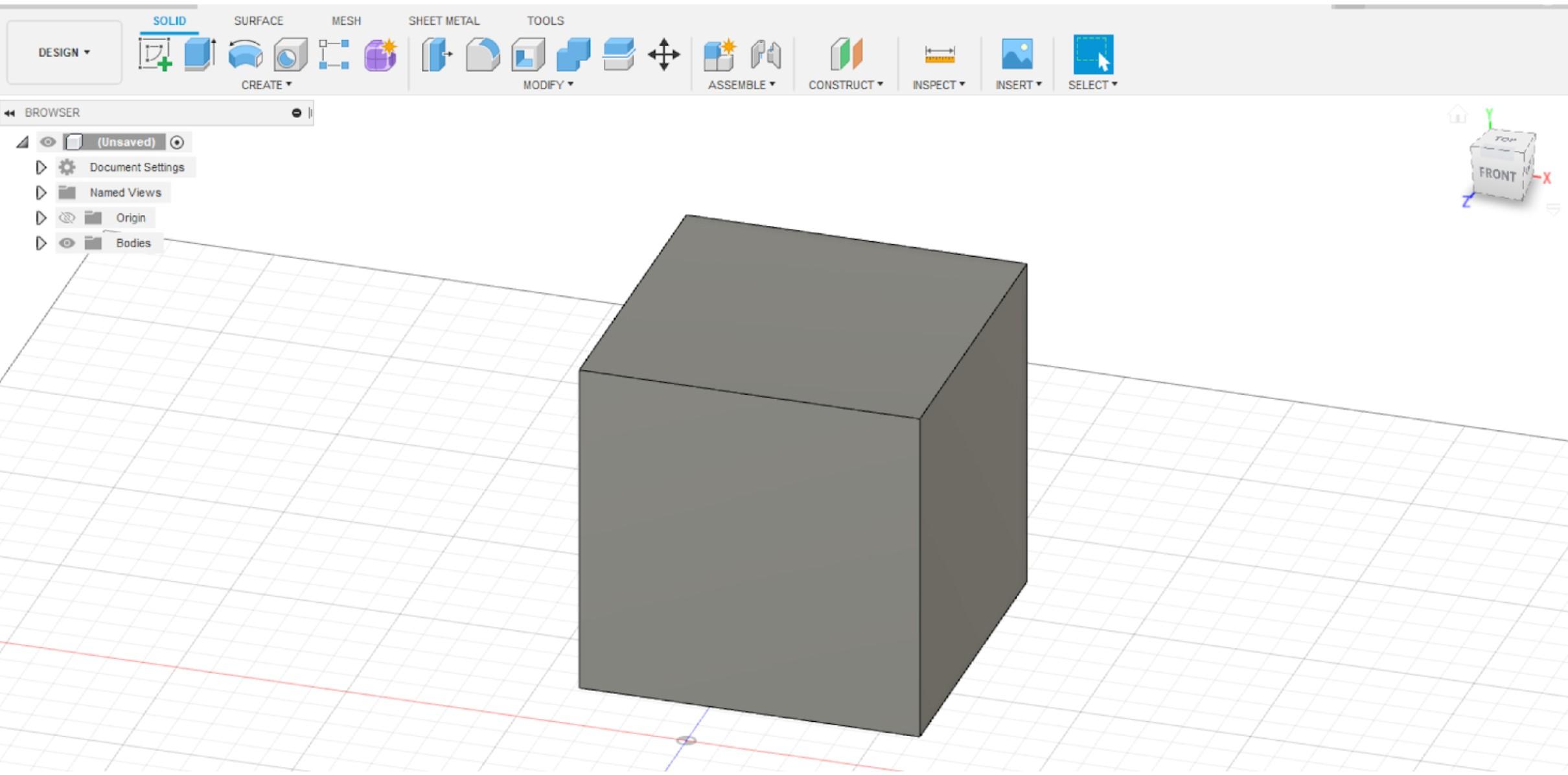This screenshot has width=1568, height=775.
Task: Select the Document Settings tree item
Action: 137,167
